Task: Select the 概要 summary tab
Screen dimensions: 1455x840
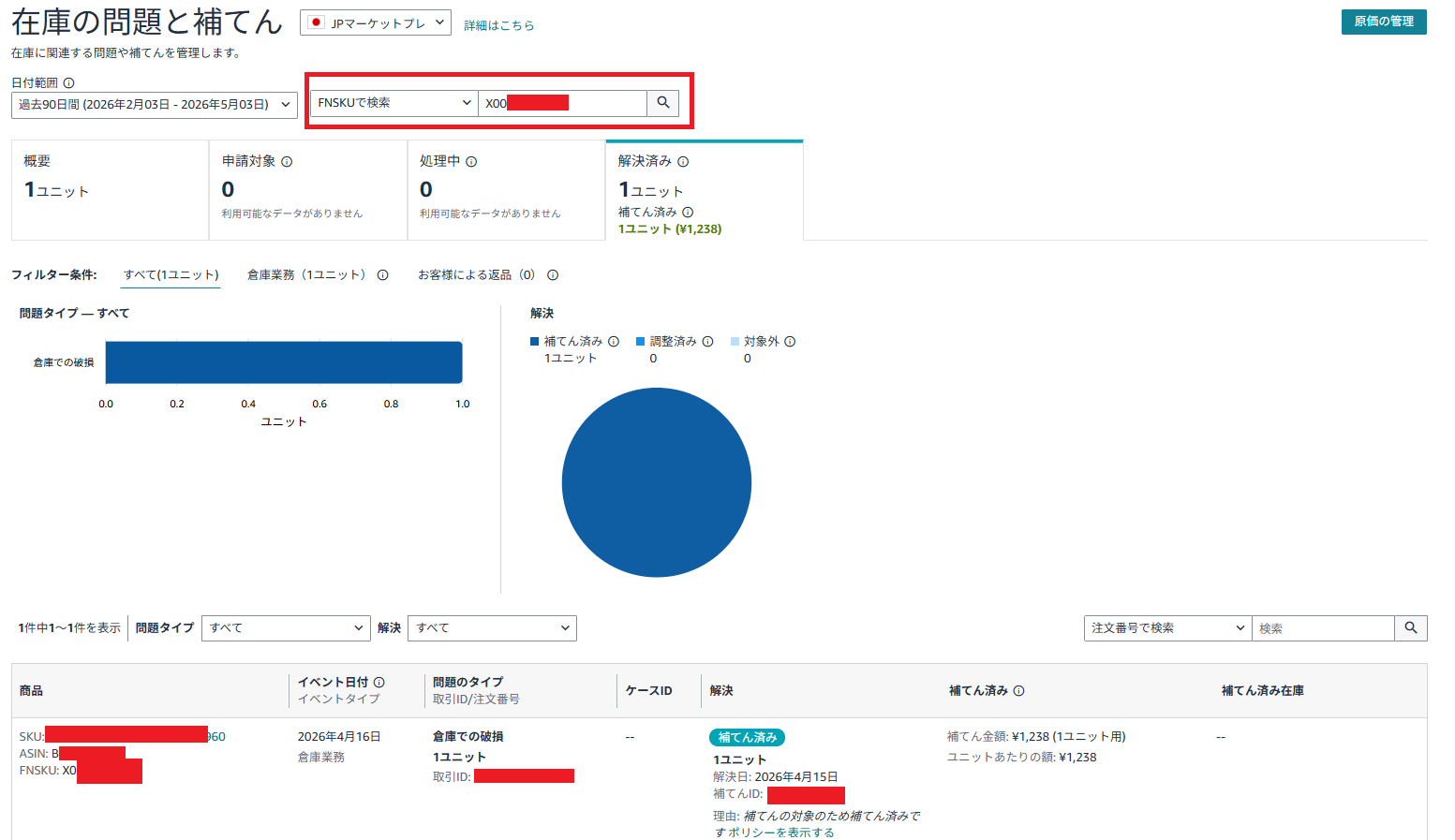Action: 110,190
